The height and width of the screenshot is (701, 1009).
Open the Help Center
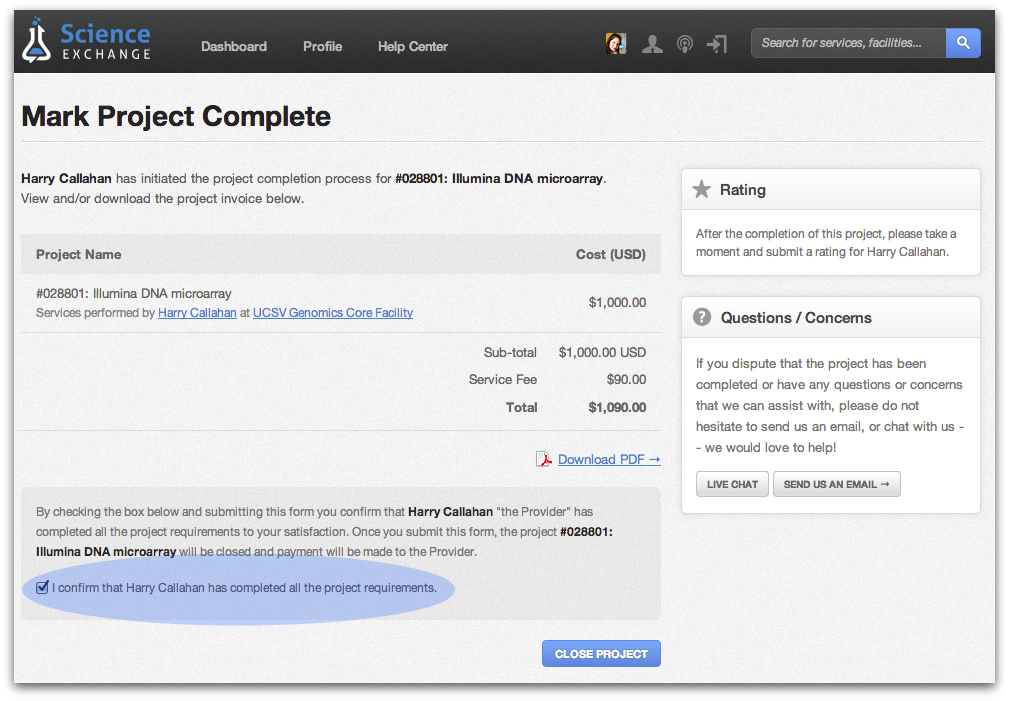[412, 46]
